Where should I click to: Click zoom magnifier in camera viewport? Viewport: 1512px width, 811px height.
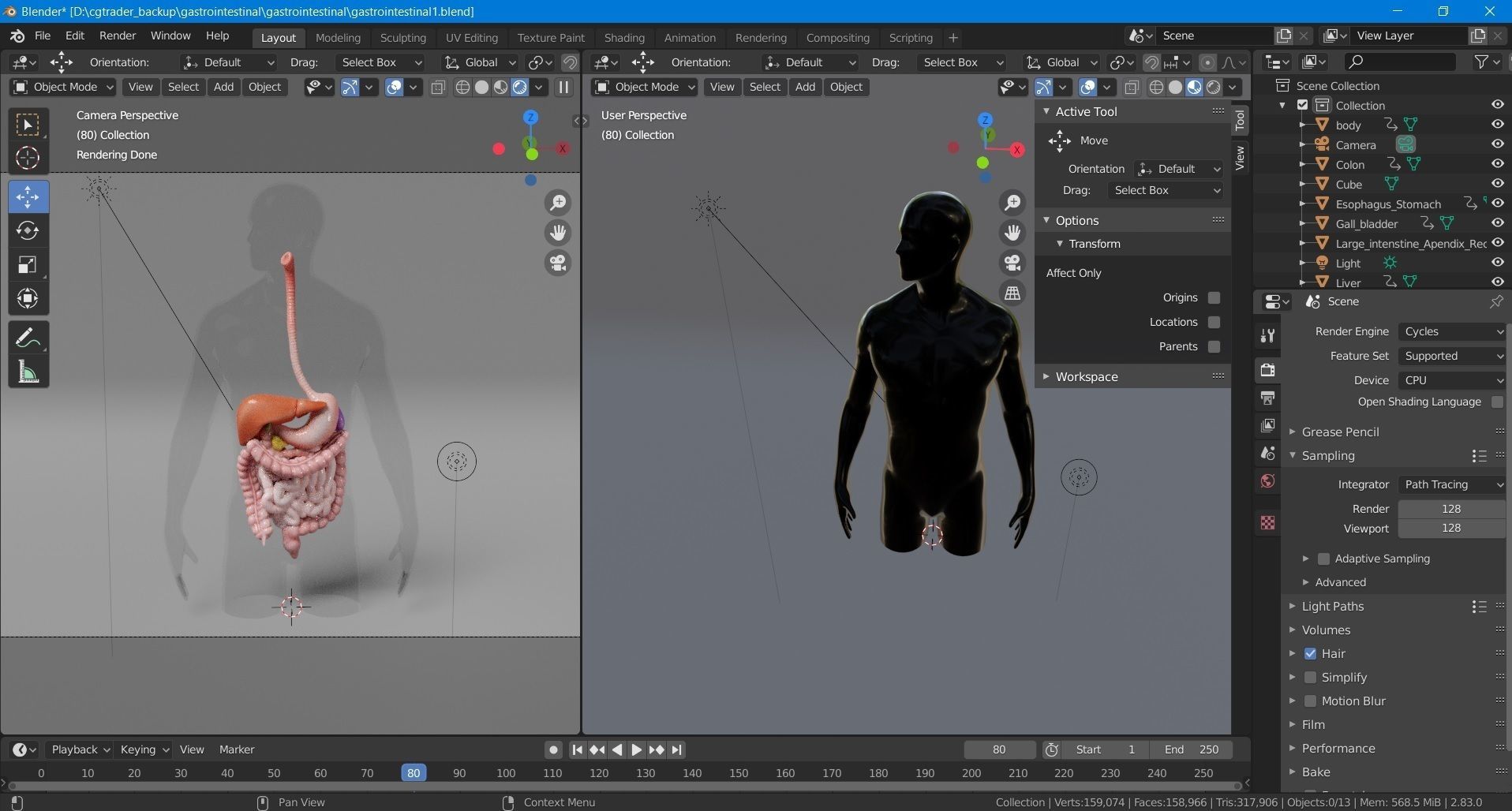tap(558, 203)
